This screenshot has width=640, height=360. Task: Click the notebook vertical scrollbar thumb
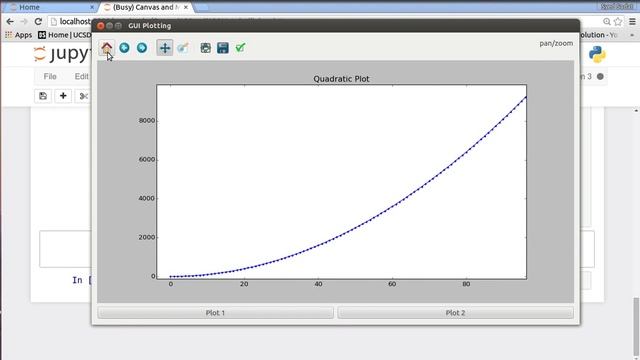[636, 327]
